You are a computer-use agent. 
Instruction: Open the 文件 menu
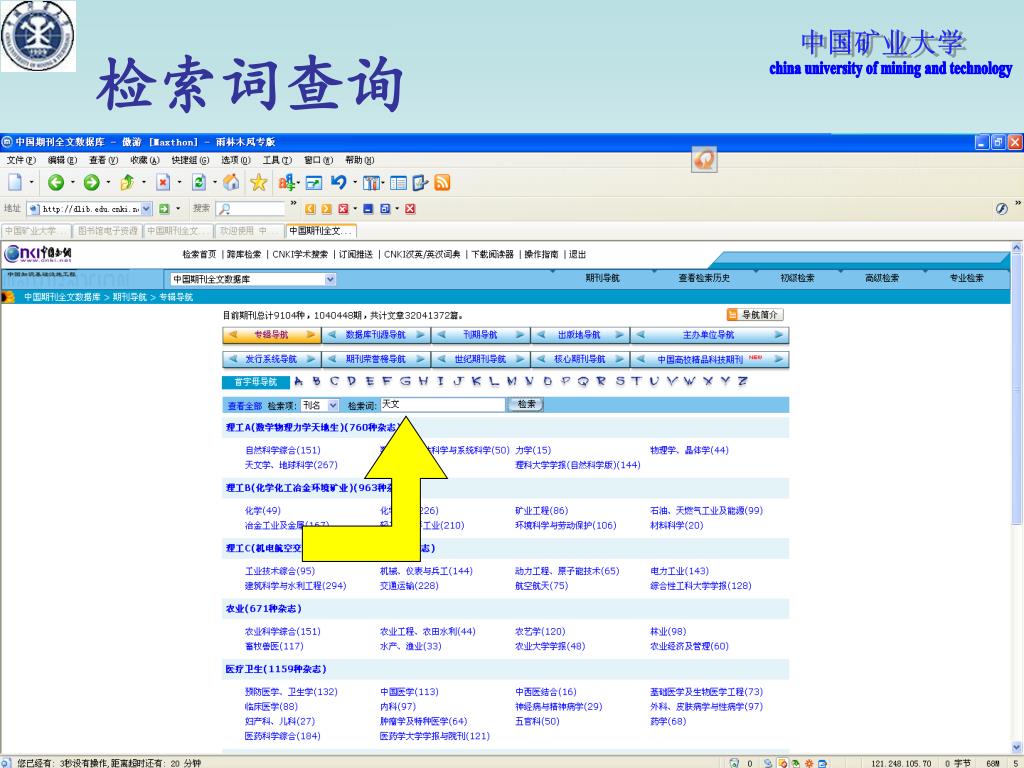point(21,160)
